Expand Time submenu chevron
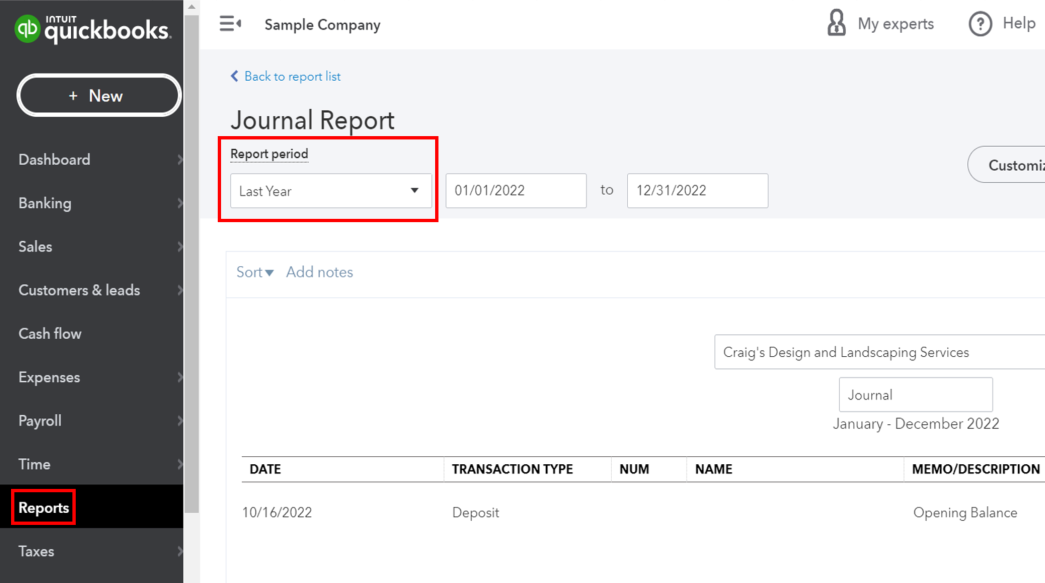The width and height of the screenshot is (1045, 583). [x=180, y=464]
